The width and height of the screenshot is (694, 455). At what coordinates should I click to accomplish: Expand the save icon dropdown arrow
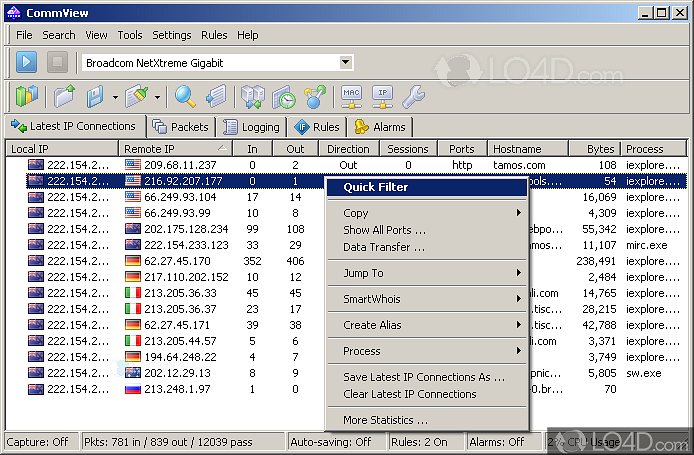click(116, 97)
